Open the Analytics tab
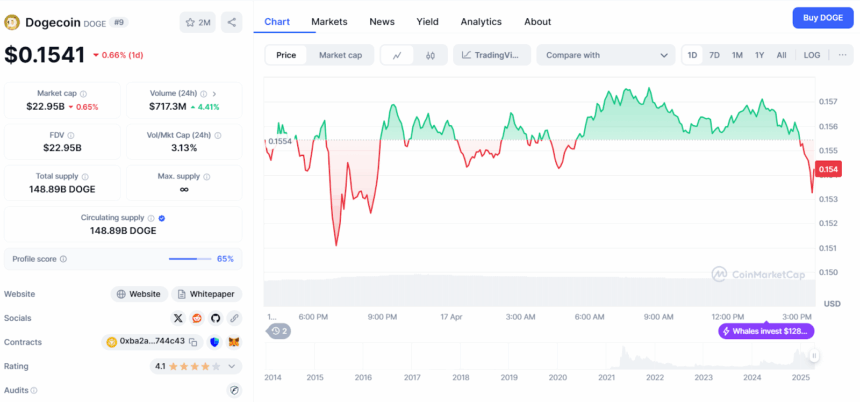 (x=481, y=22)
